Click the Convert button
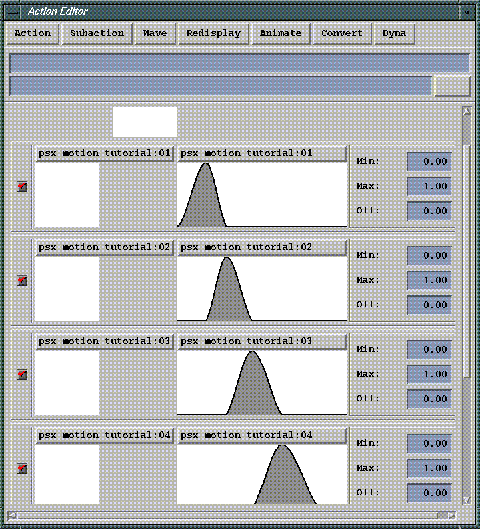 tap(342, 33)
